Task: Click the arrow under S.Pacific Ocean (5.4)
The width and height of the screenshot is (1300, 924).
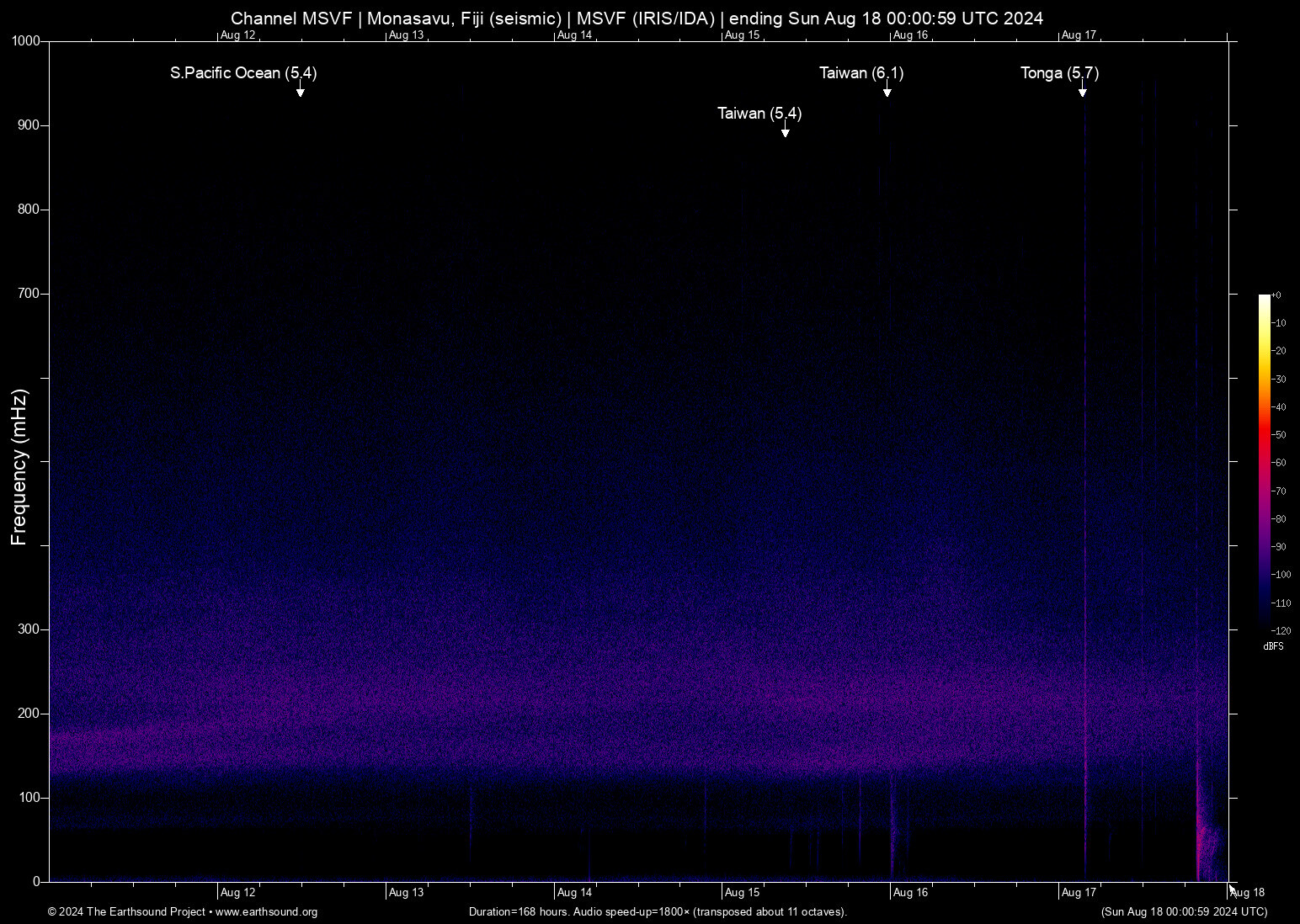Action: point(300,91)
